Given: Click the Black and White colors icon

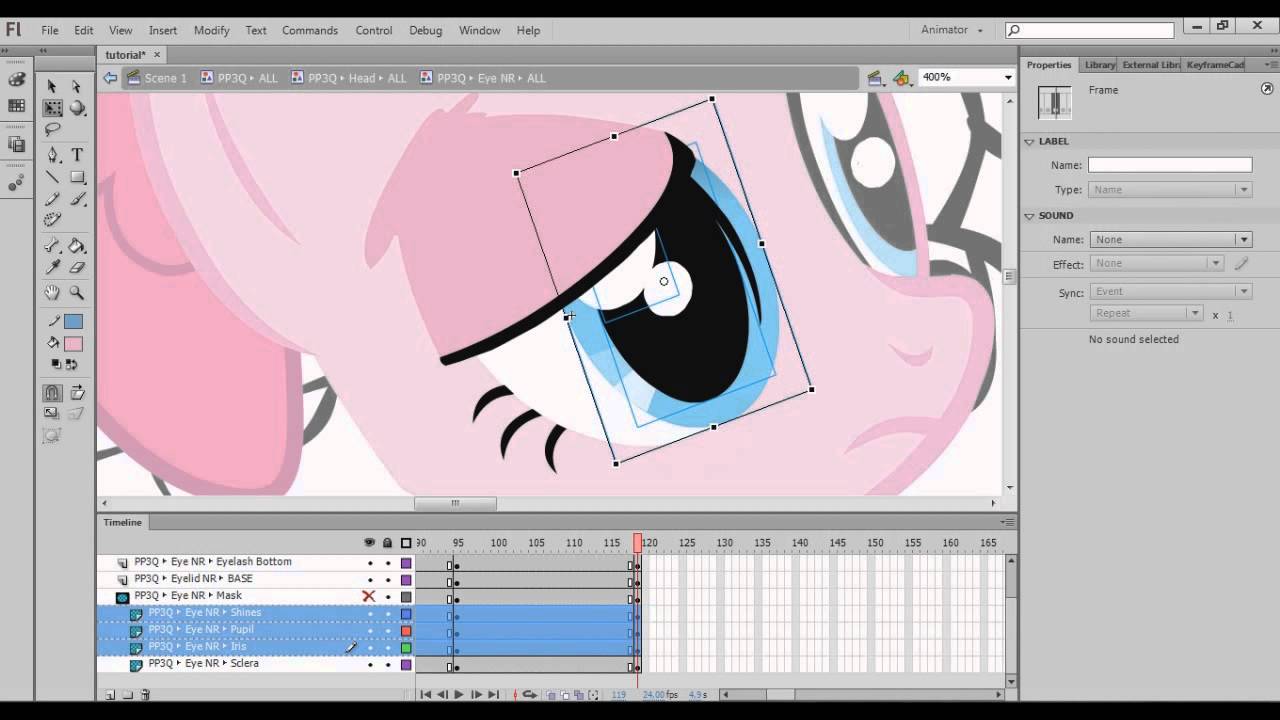Looking at the screenshot, I should (57, 364).
